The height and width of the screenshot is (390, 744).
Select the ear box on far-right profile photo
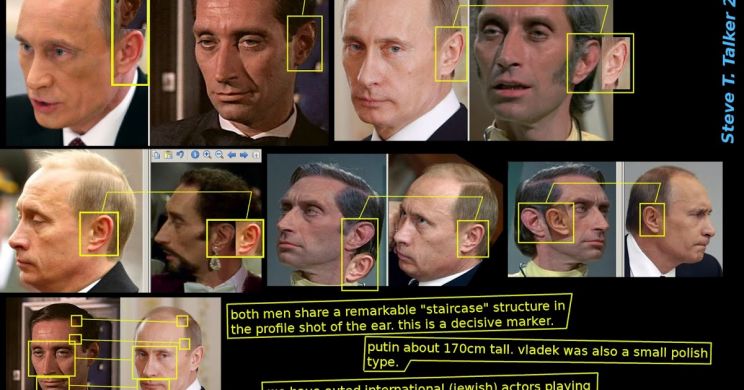click(x=652, y=220)
